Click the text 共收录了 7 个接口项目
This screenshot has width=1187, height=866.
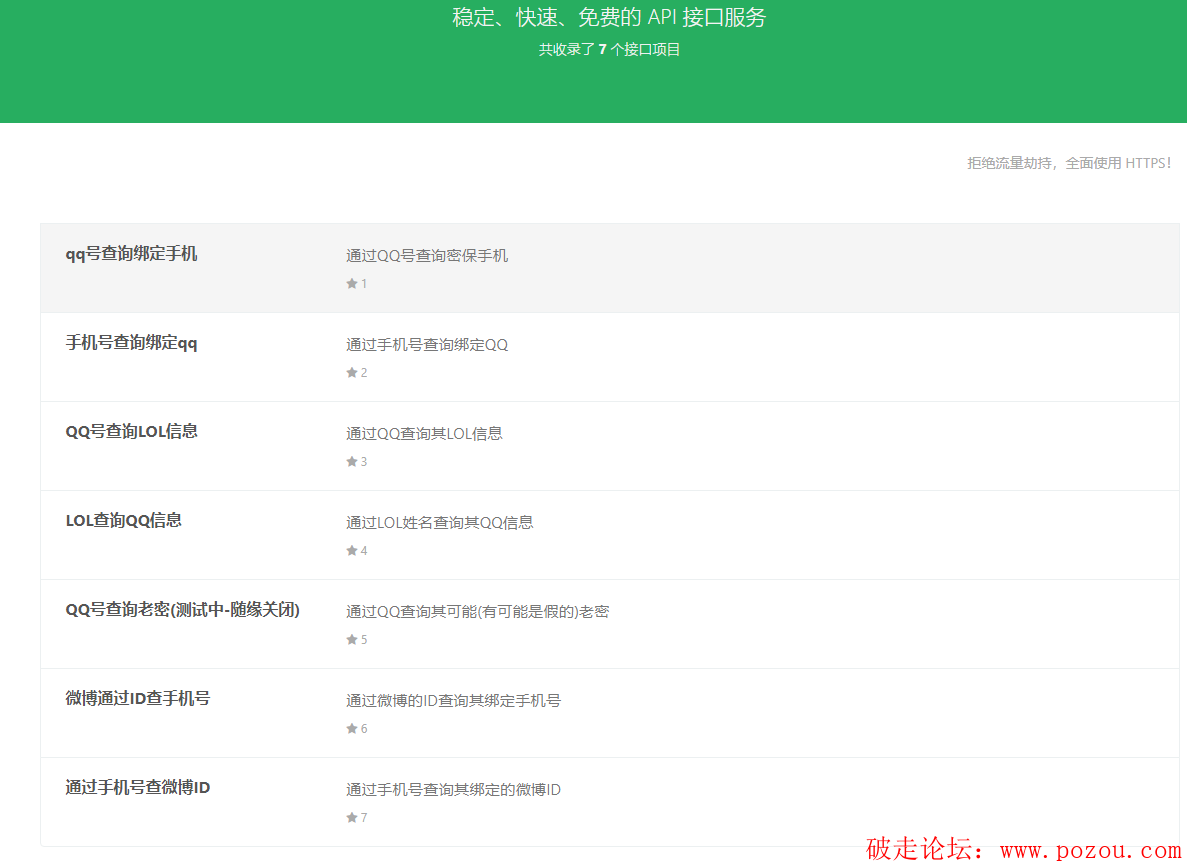(609, 49)
